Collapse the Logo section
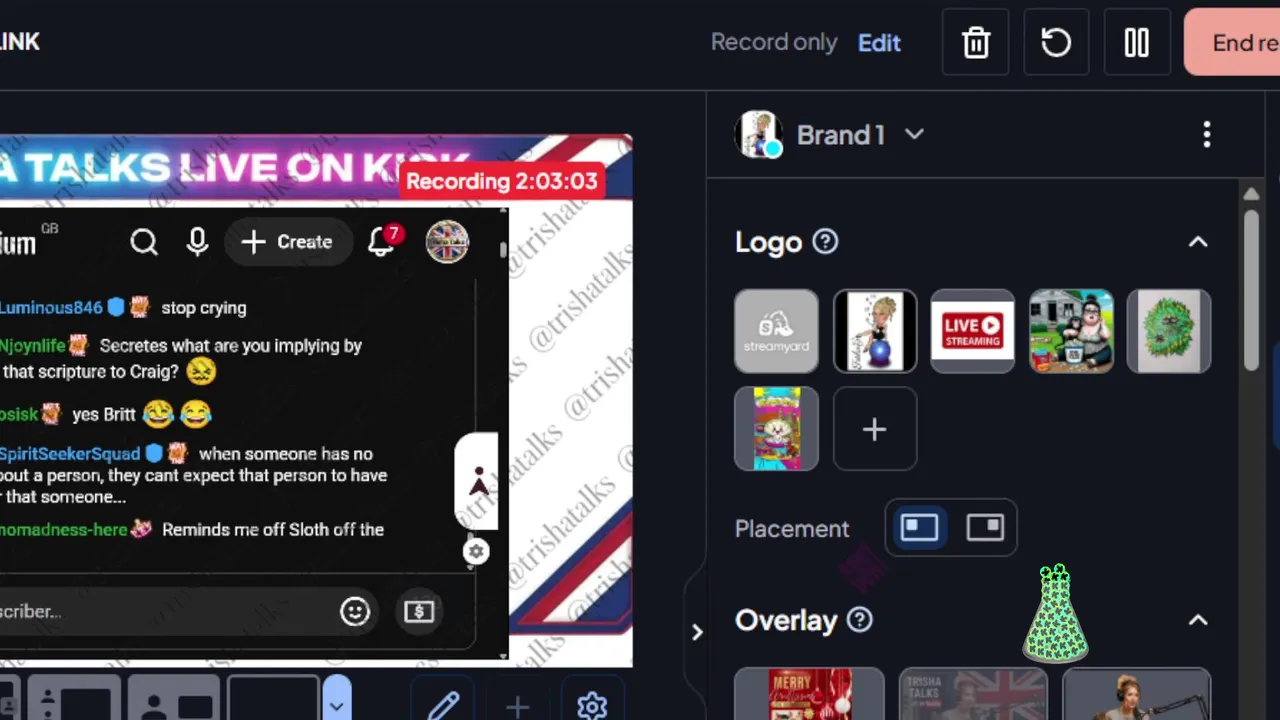This screenshot has width=1280, height=720. click(x=1197, y=242)
